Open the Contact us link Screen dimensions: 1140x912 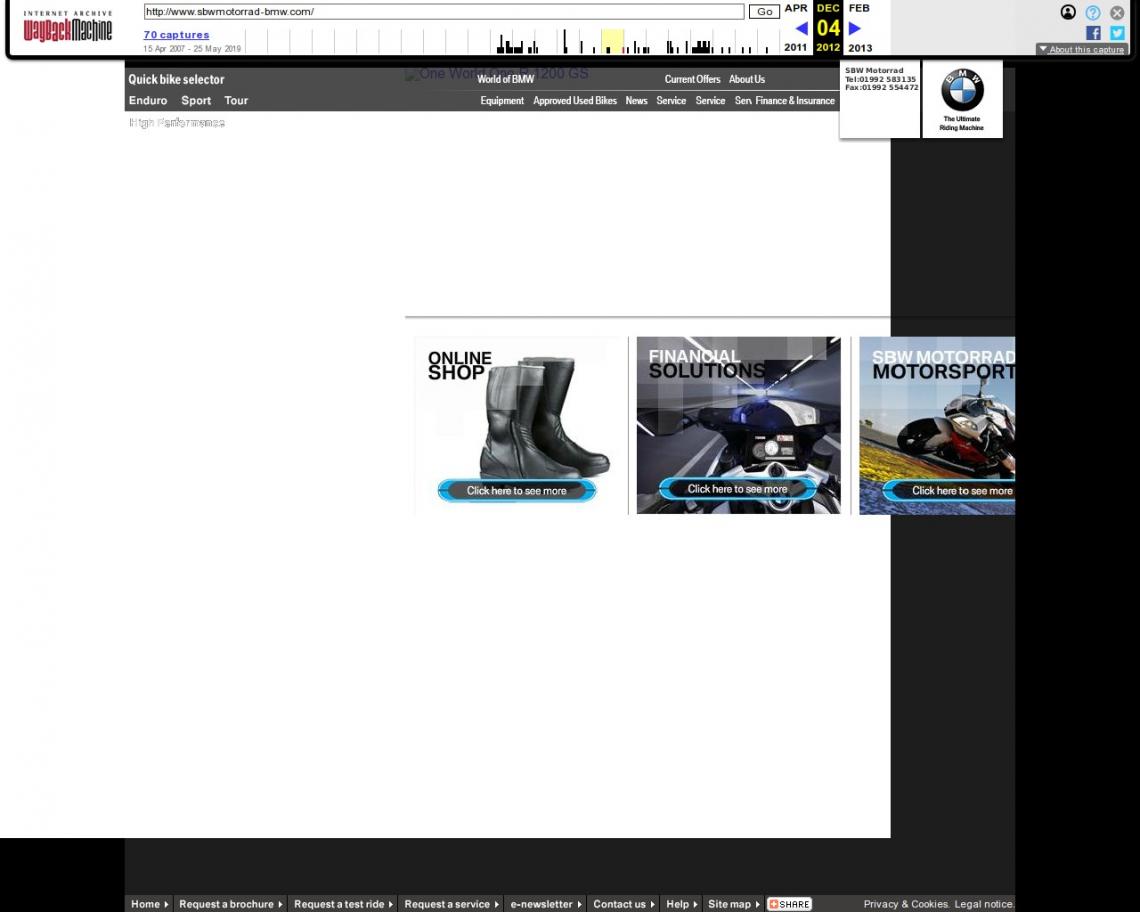[624, 904]
